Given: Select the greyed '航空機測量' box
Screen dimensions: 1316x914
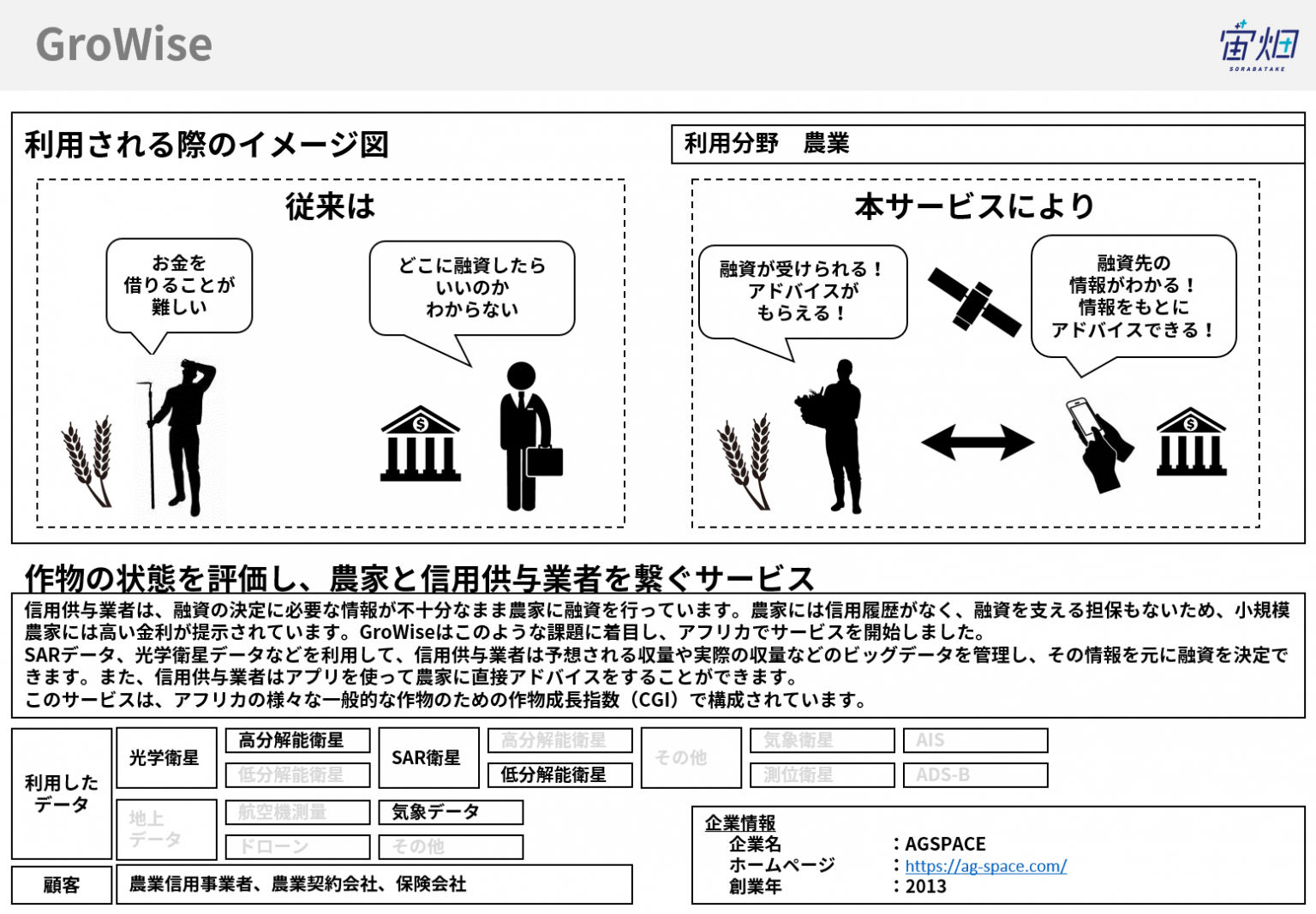Looking at the screenshot, I should (x=298, y=812).
